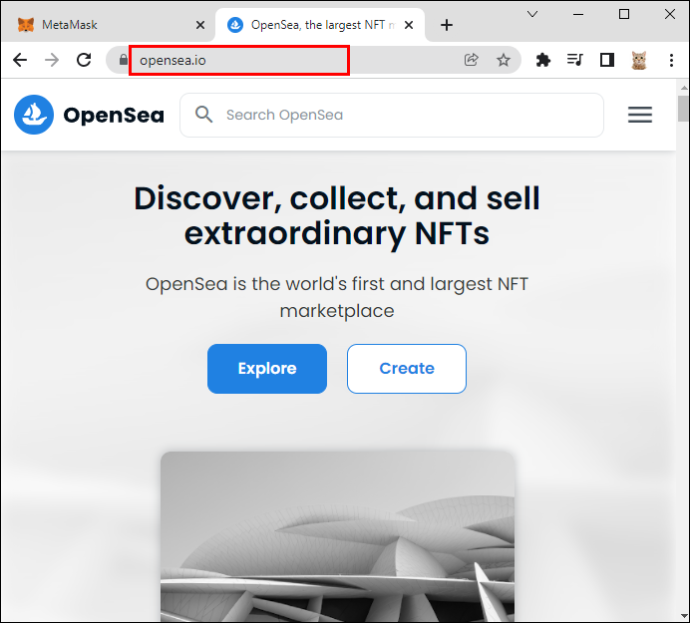
Task: Focus the Search OpenSea field
Action: pyautogui.click(x=392, y=115)
